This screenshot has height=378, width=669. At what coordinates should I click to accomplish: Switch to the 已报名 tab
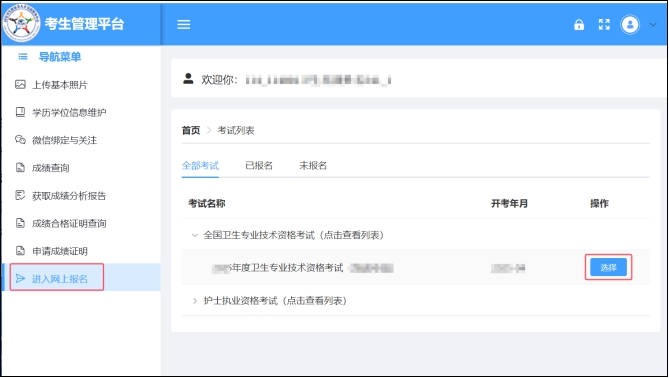259,166
